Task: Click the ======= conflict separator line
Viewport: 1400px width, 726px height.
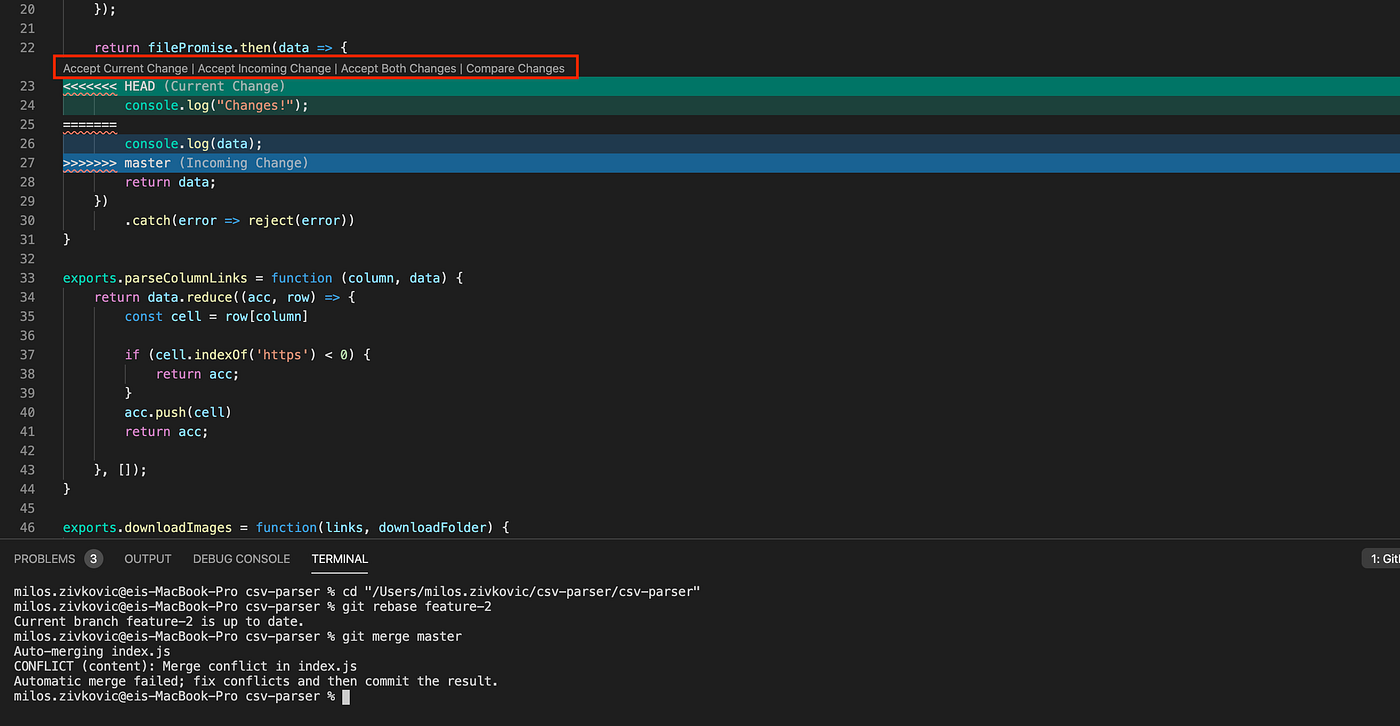Action: click(90, 124)
